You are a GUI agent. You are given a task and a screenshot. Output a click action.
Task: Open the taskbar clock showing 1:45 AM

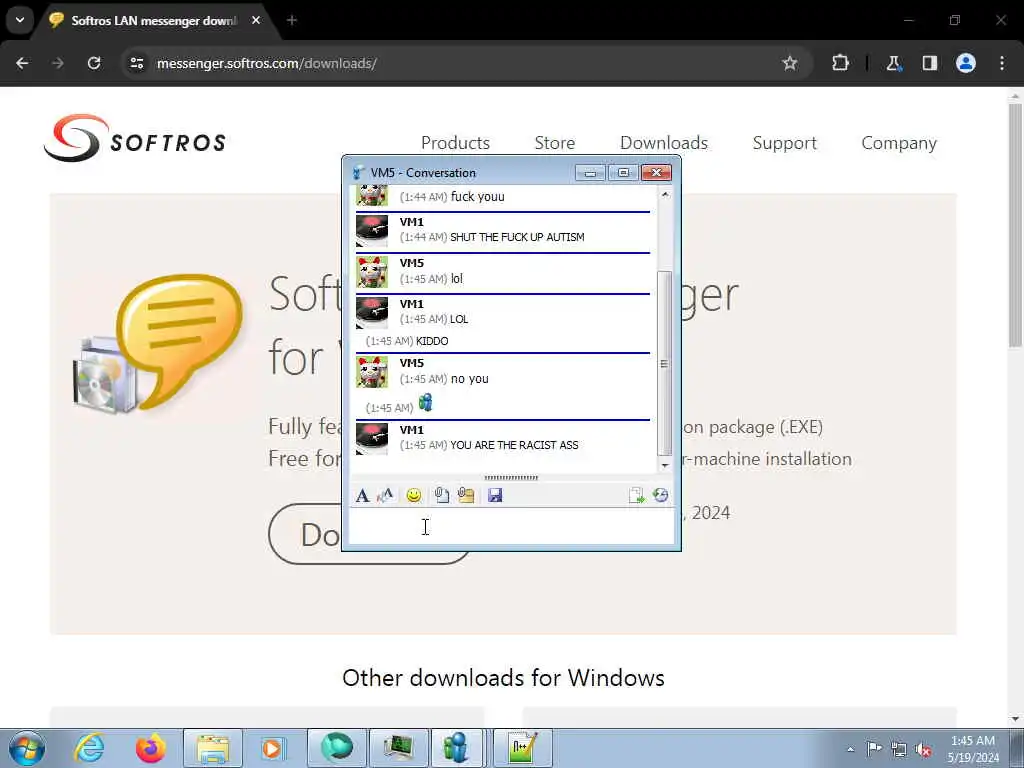point(973,749)
